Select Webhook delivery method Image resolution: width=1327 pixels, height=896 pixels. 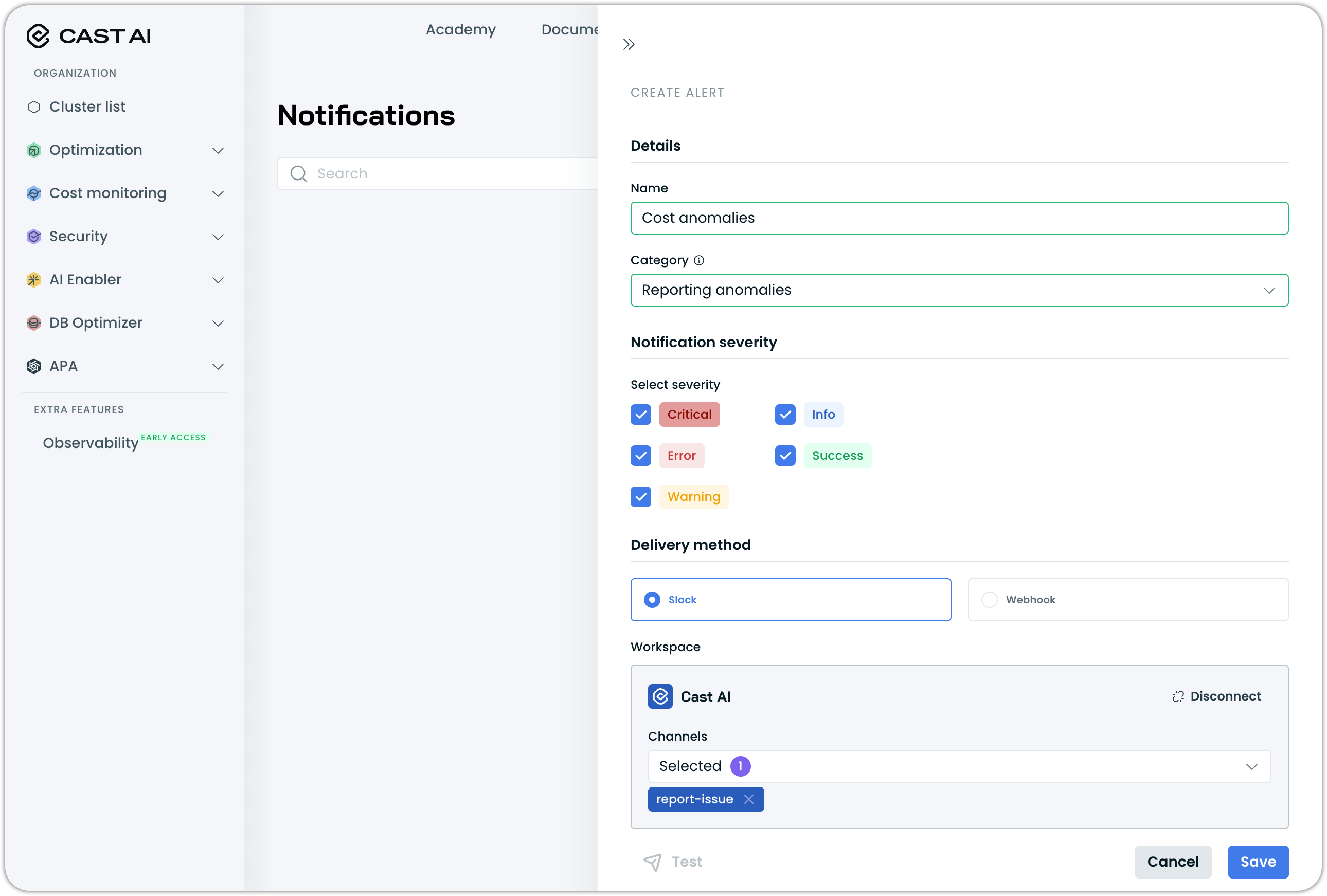click(x=989, y=600)
